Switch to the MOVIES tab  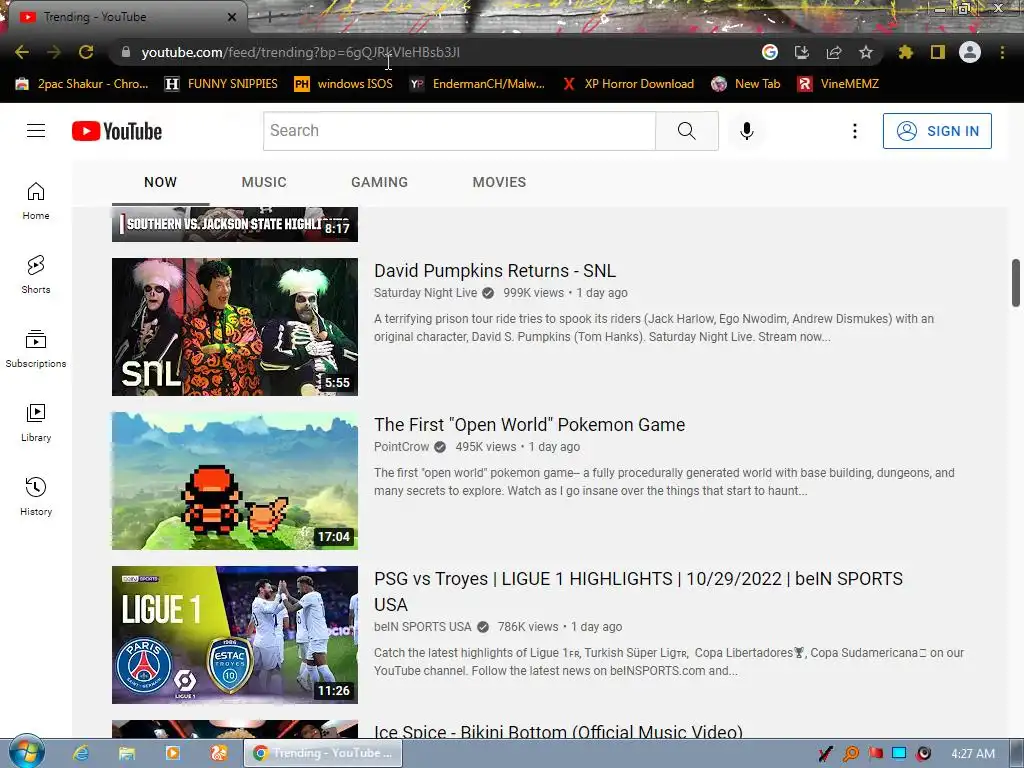[x=499, y=182]
